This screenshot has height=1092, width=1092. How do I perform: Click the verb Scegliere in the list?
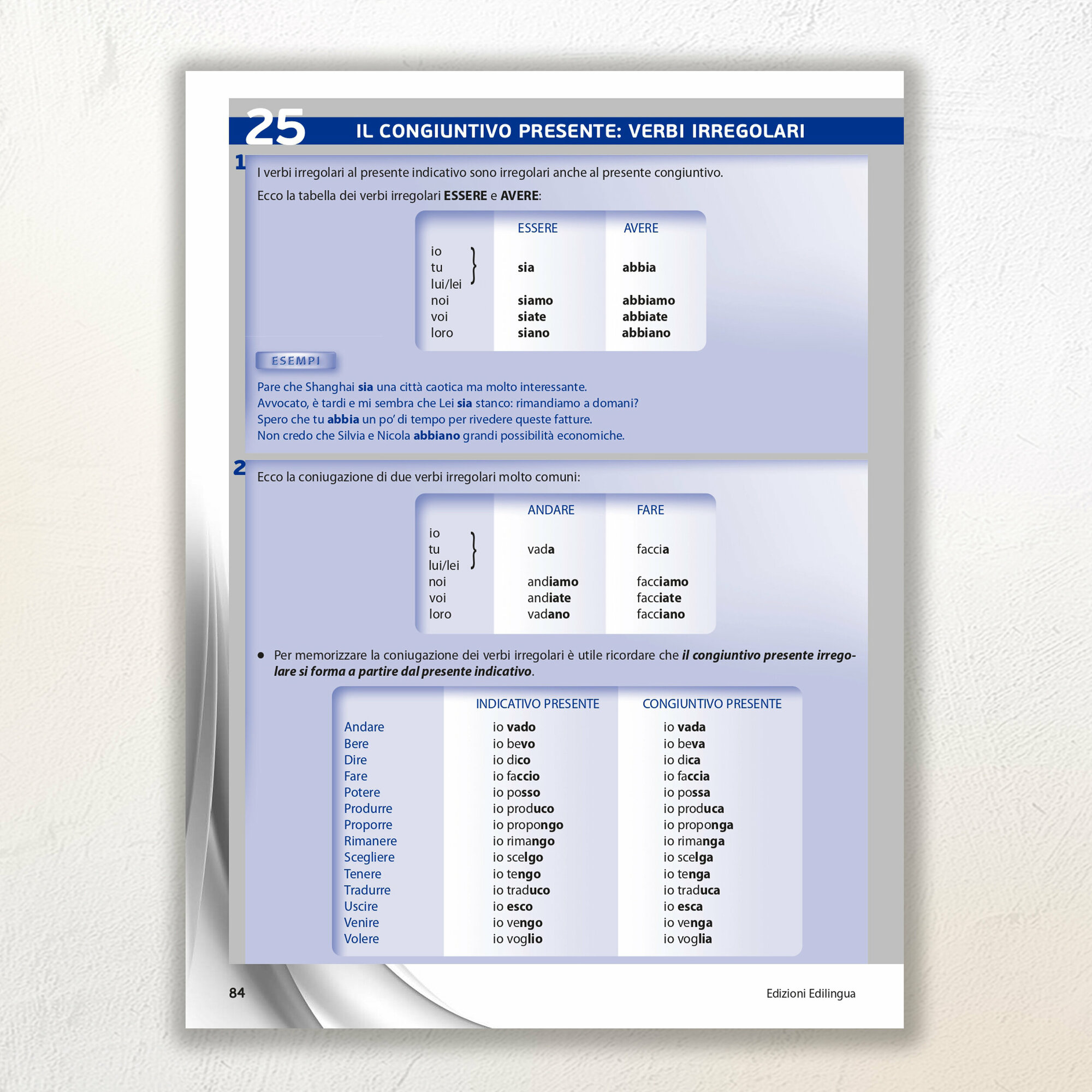369,857
